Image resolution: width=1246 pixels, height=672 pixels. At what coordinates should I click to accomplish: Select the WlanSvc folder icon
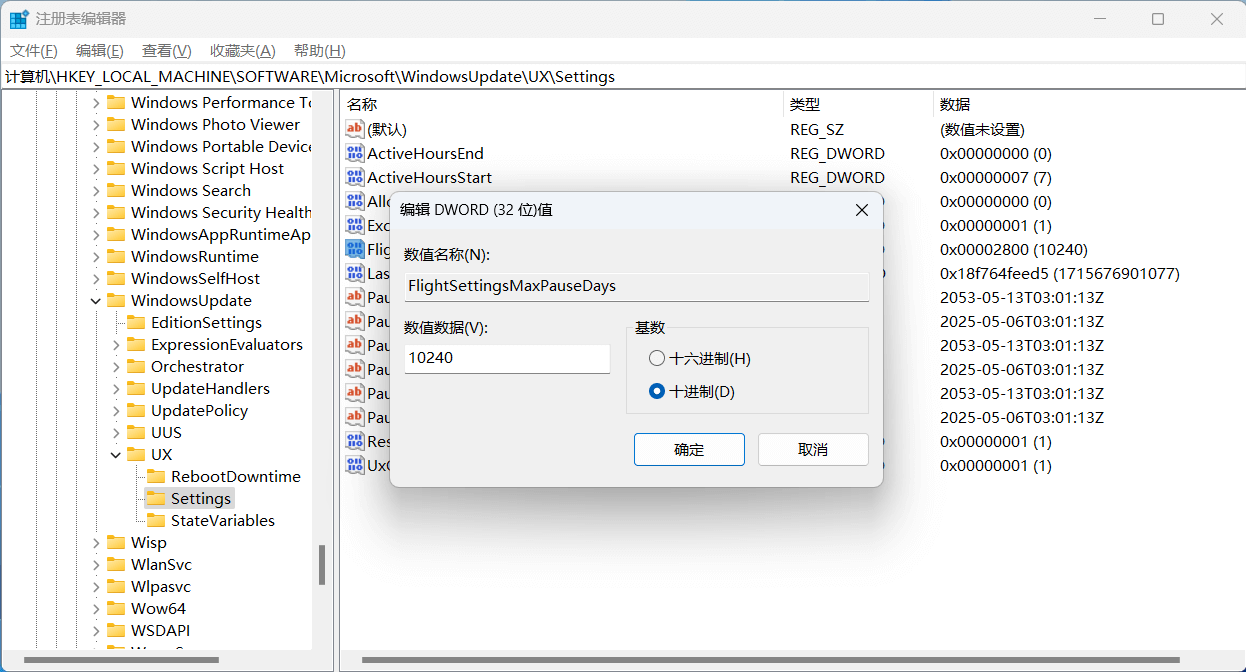pos(116,564)
